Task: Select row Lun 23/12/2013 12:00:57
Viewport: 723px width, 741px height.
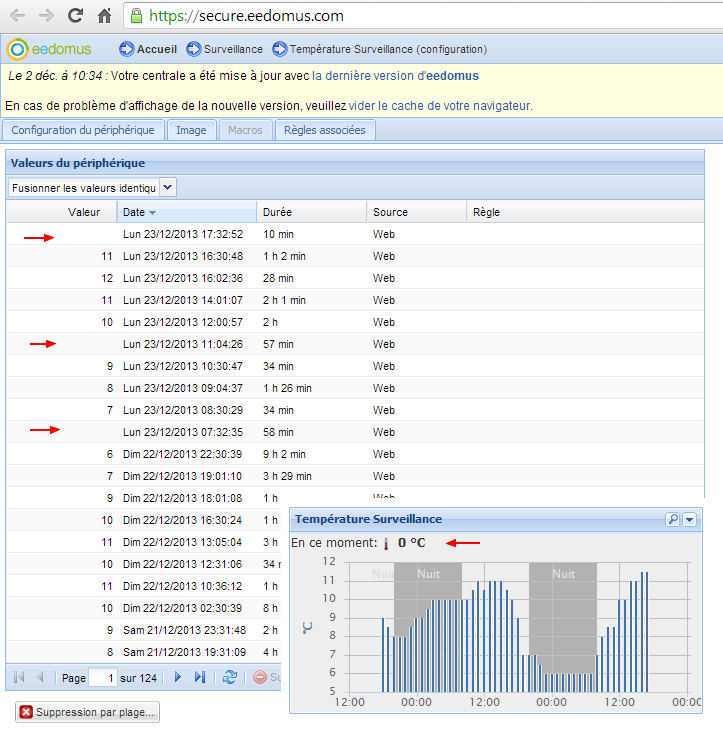Action: tap(355, 322)
